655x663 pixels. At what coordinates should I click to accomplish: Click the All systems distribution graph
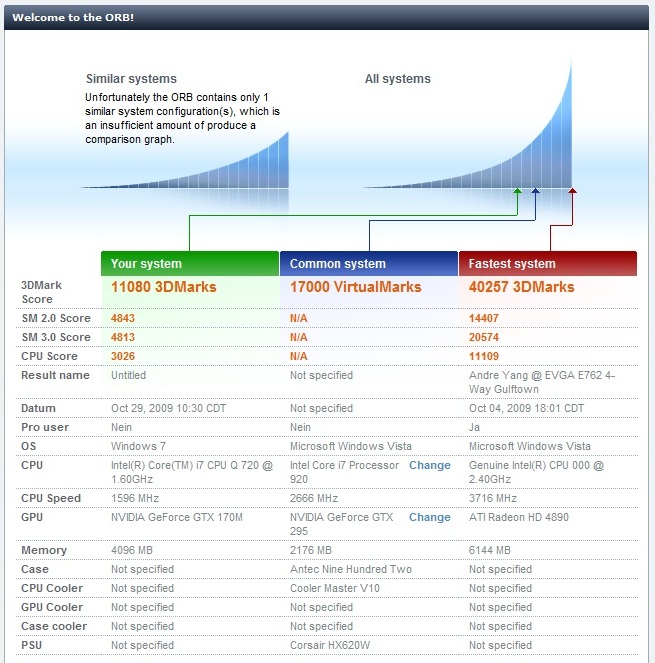[469, 125]
